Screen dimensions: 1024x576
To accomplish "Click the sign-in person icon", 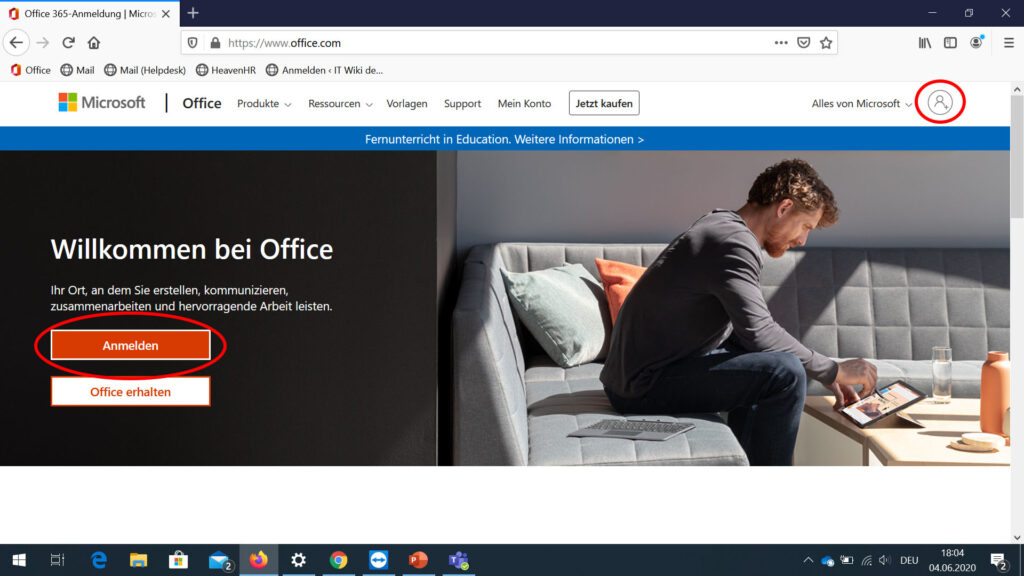I will point(940,103).
